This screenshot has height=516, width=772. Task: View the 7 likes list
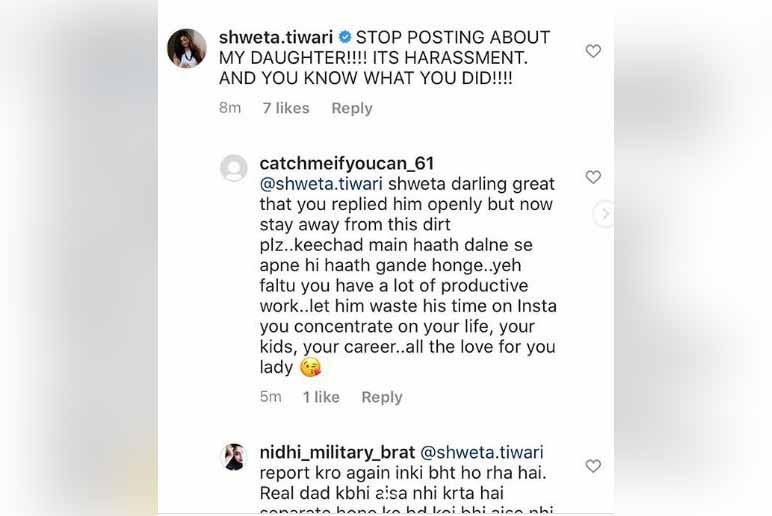286,108
